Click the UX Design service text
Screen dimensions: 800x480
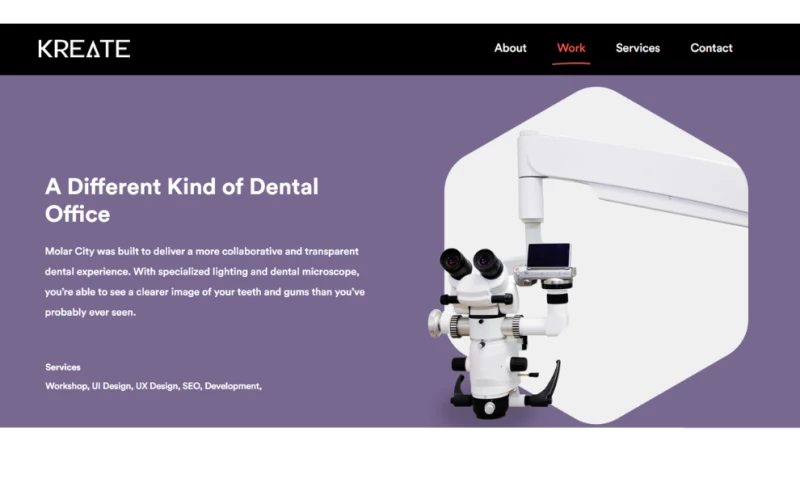pos(157,386)
